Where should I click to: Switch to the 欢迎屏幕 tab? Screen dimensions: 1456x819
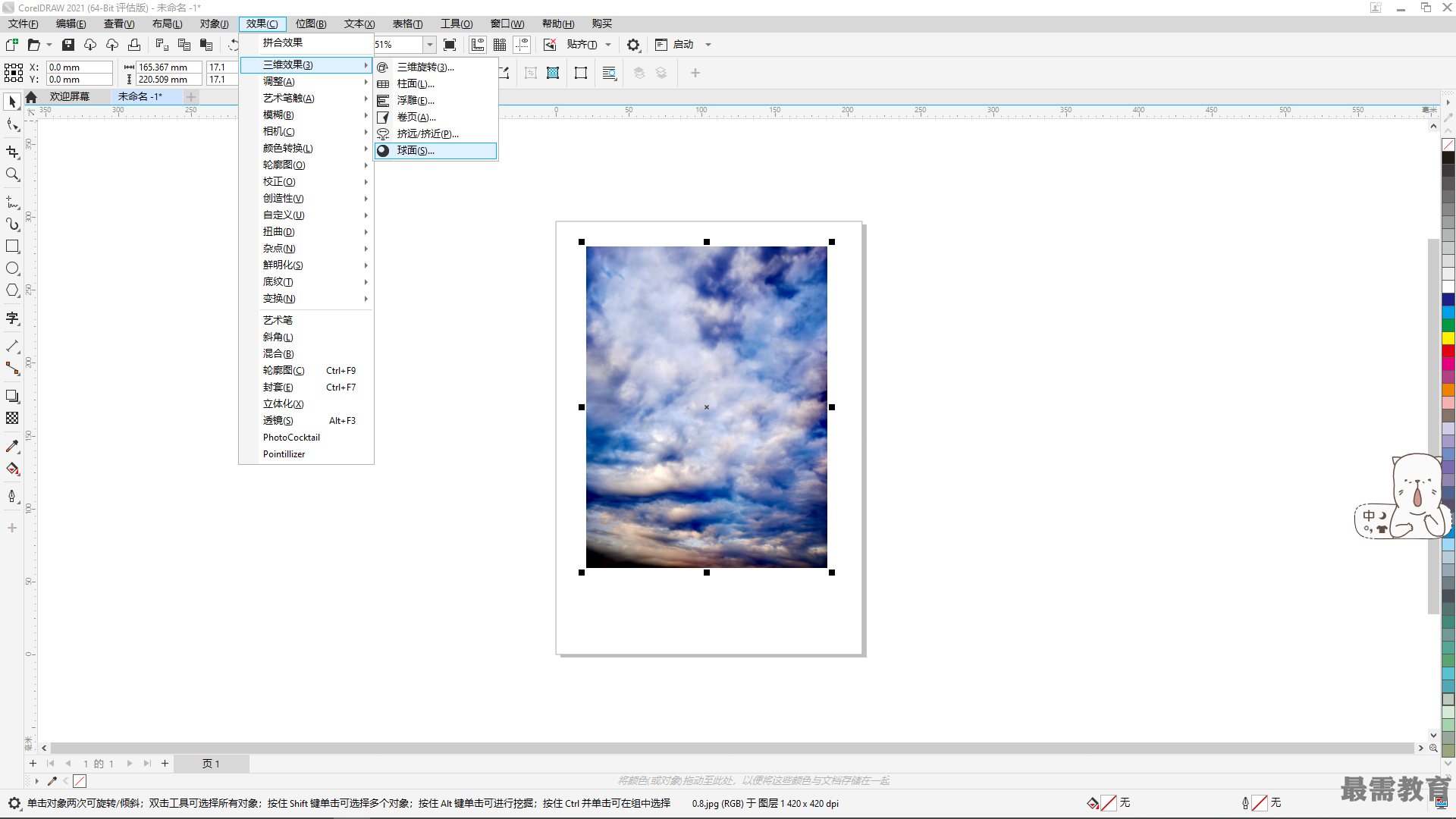click(x=70, y=96)
